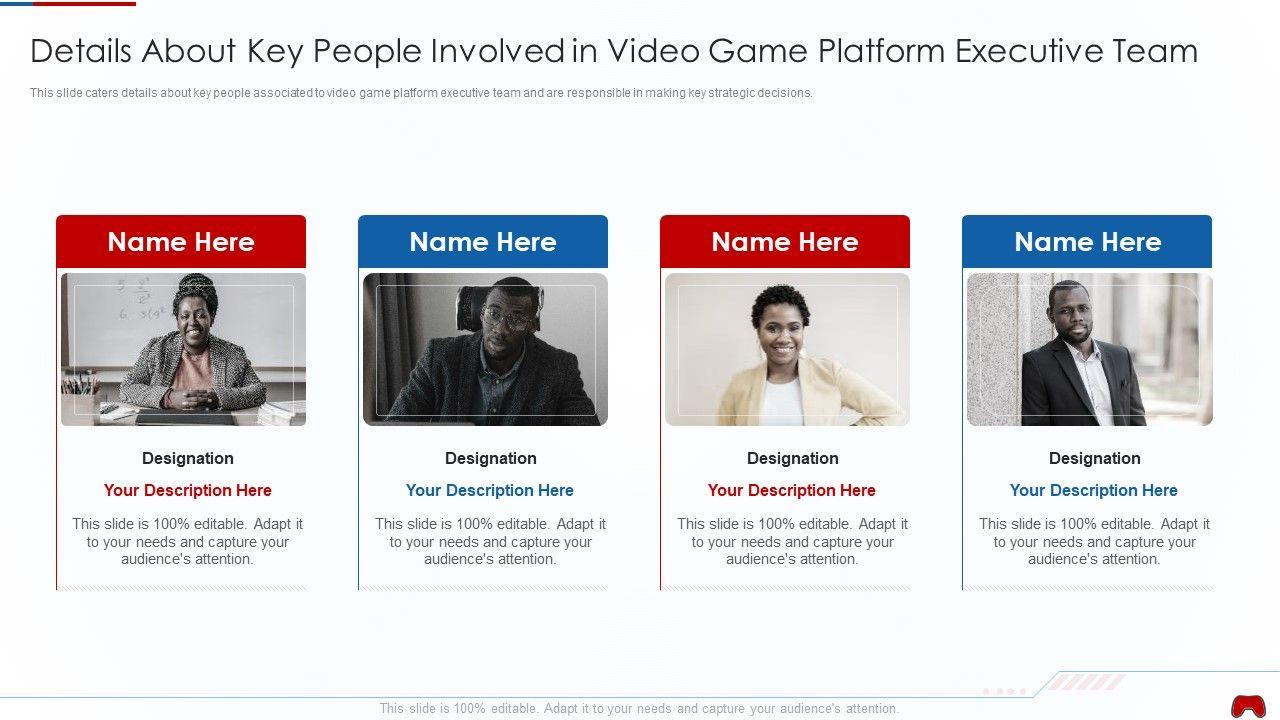
Task: Select 'Designation' under the dark suit photo
Action: click(x=1095, y=458)
